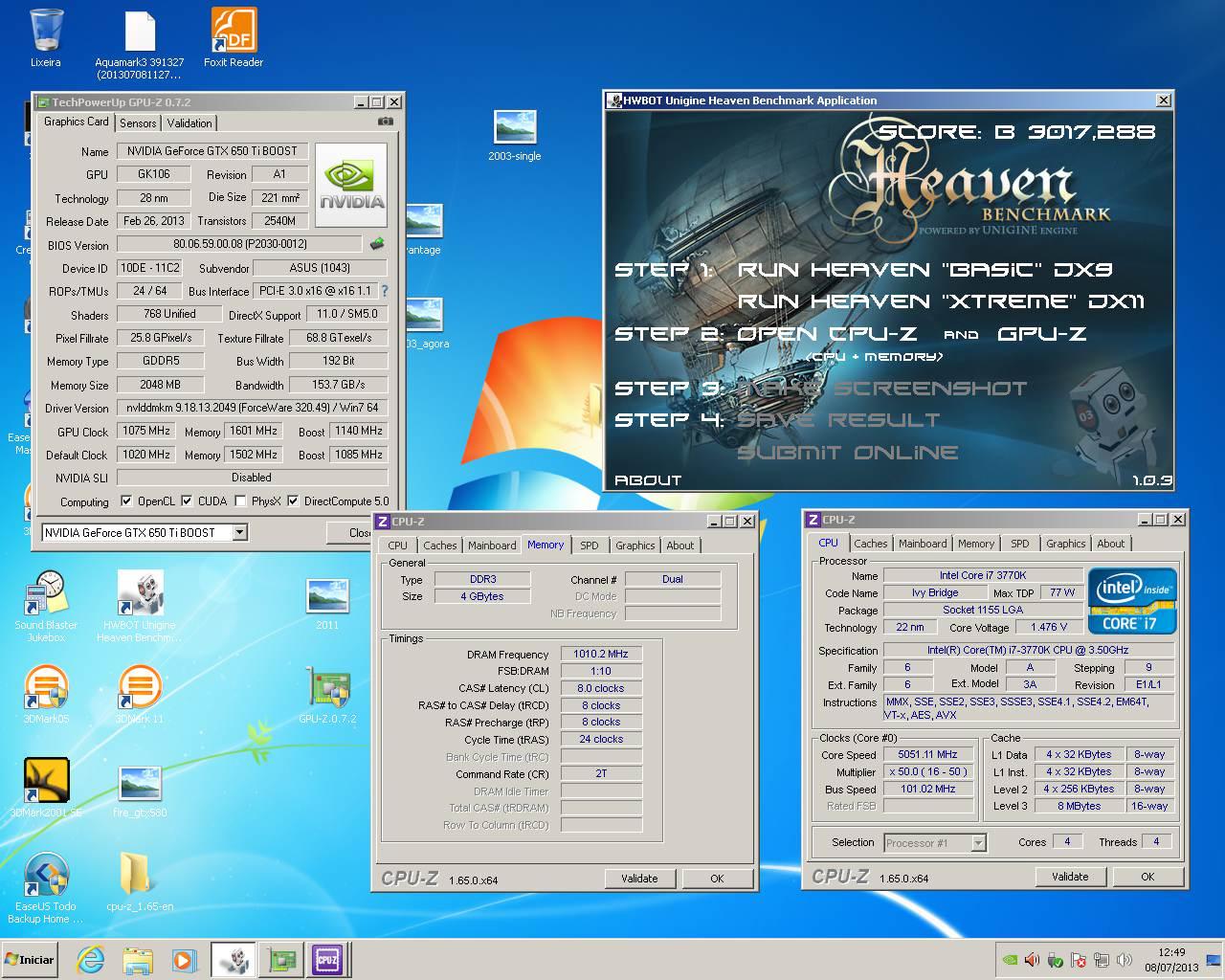Toggle the CUDA checkbox in GPU-Z
This screenshot has height=980, width=1225.
[187, 501]
